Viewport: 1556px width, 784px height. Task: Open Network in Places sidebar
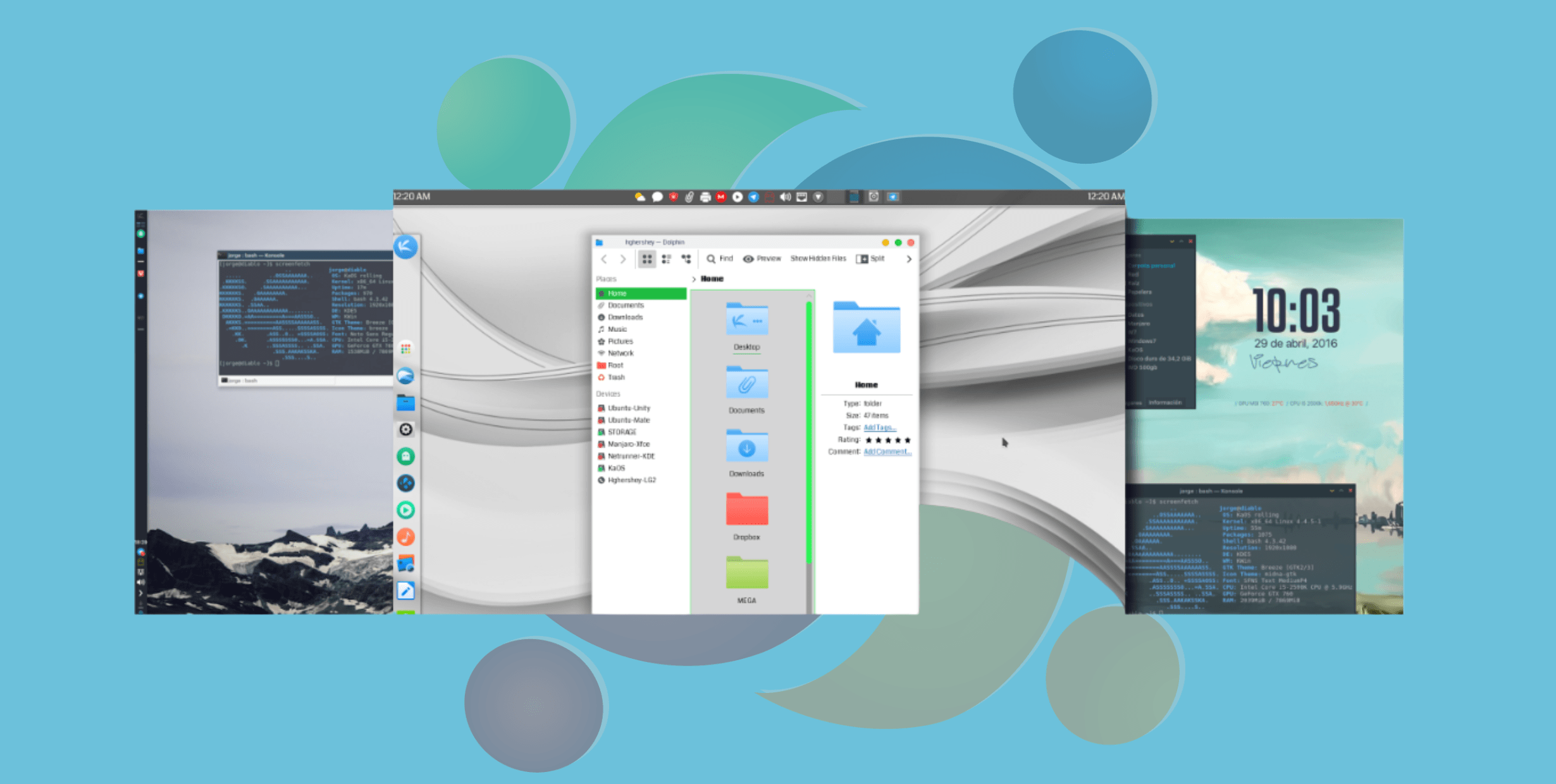click(x=641, y=353)
